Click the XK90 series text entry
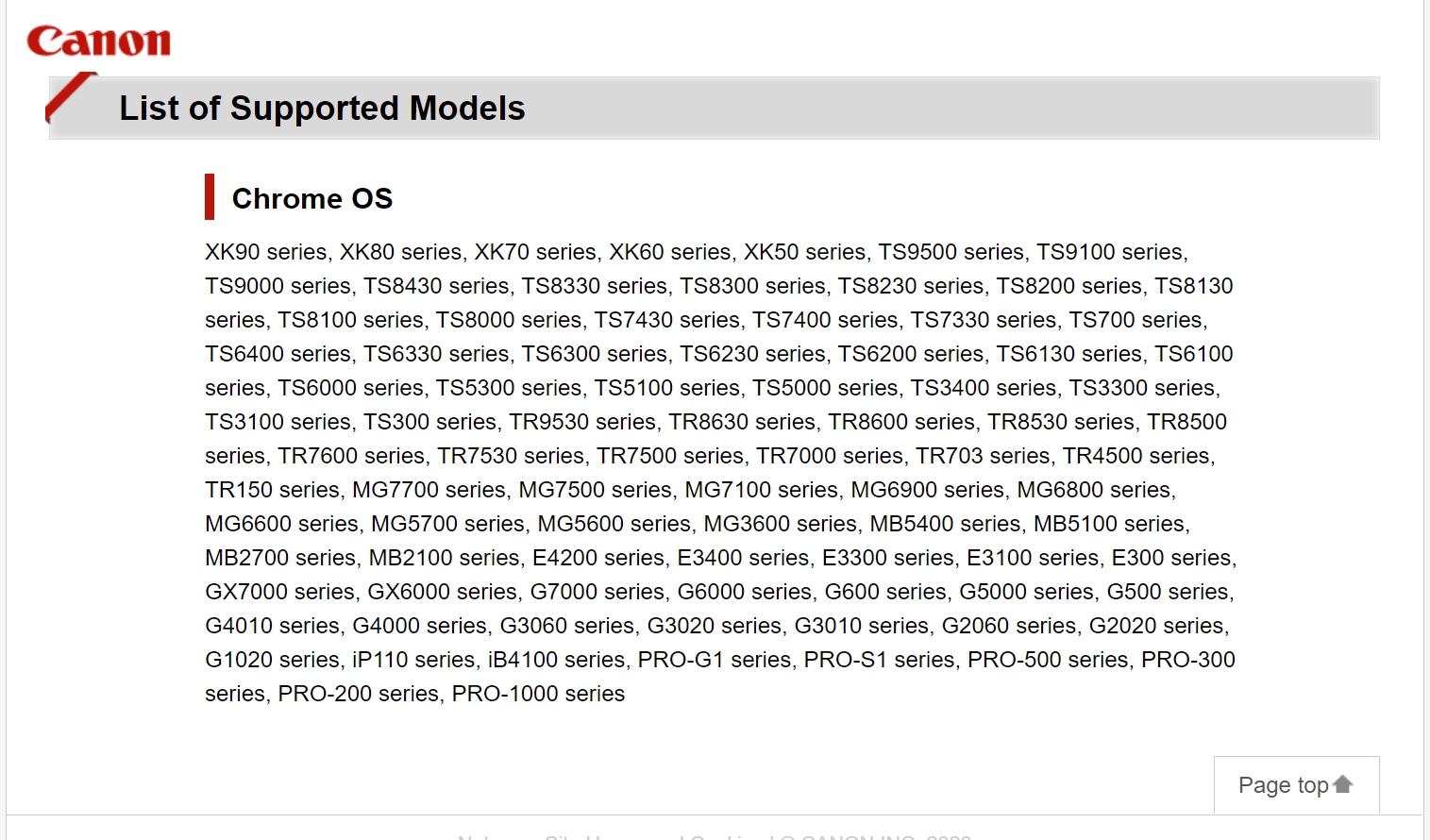This screenshot has width=1430, height=840. point(266,252)
